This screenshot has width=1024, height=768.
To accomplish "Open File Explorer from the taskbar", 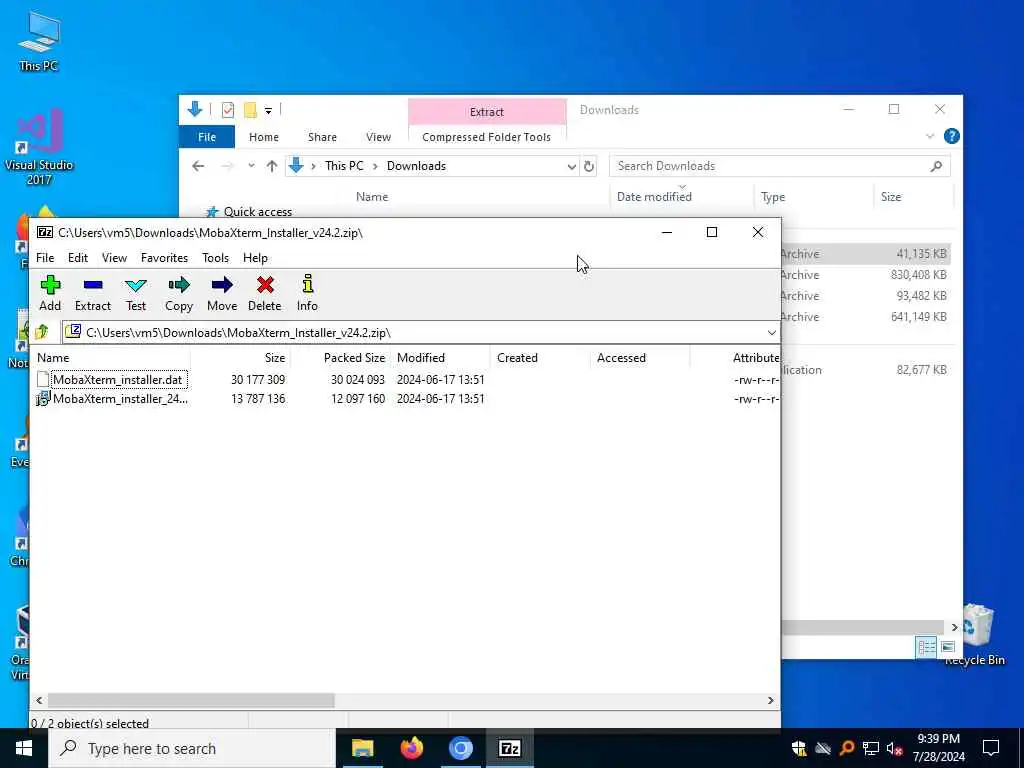I will click(362, 748).
